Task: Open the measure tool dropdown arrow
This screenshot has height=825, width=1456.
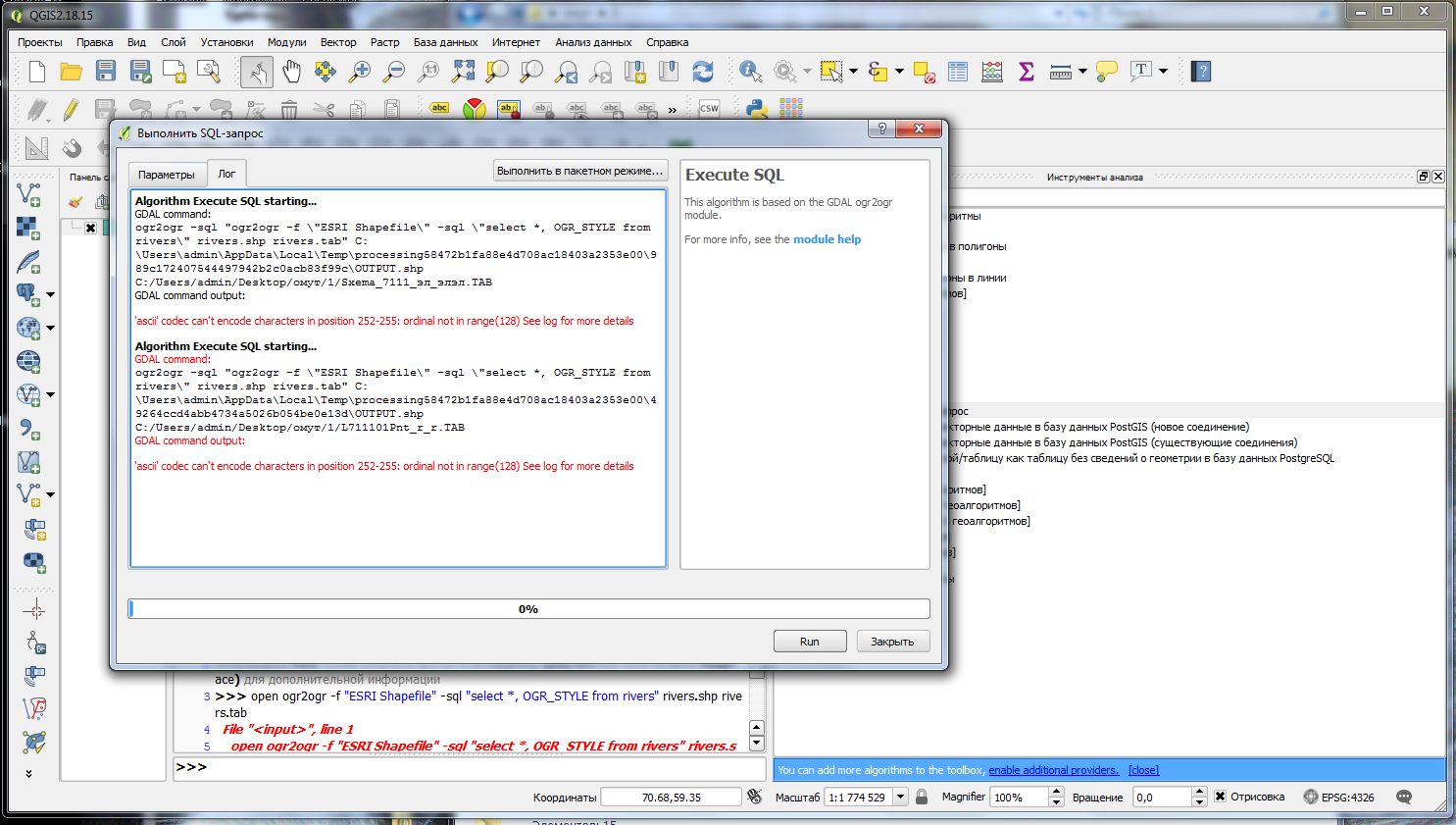Action: click(x=1082, y=72)
